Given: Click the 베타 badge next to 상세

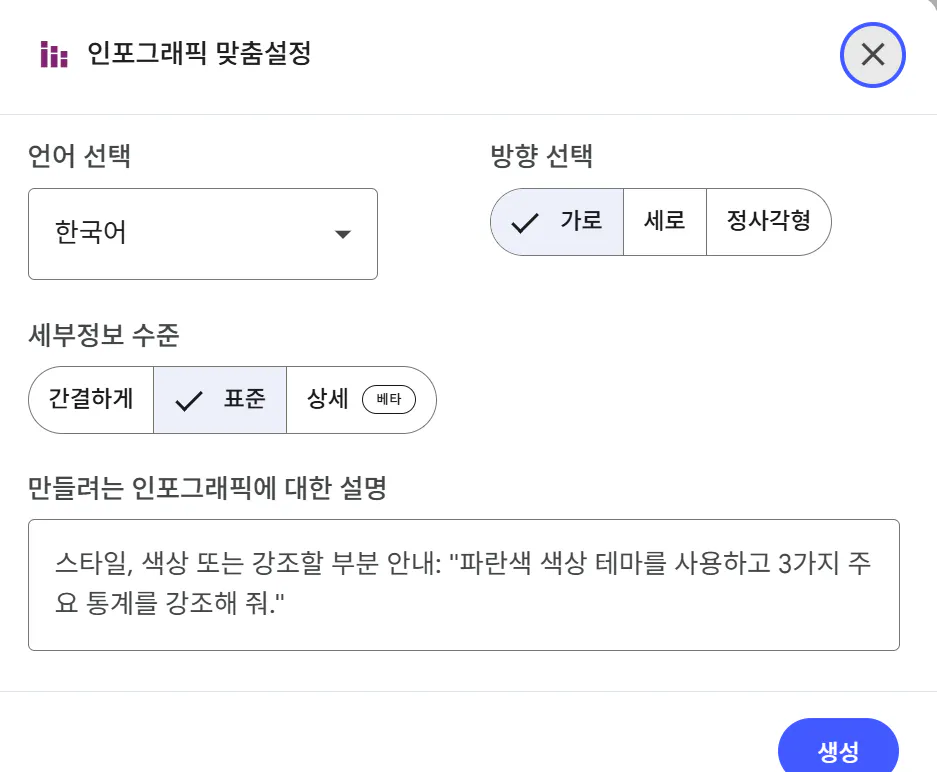Looking at the screenshot, I should pos(388,400).
